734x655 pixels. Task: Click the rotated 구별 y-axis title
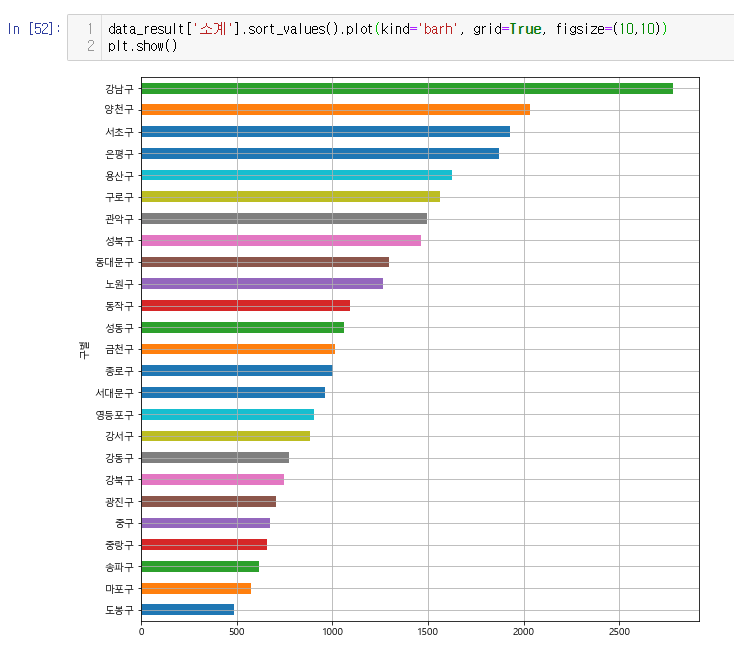coord(85,349)
